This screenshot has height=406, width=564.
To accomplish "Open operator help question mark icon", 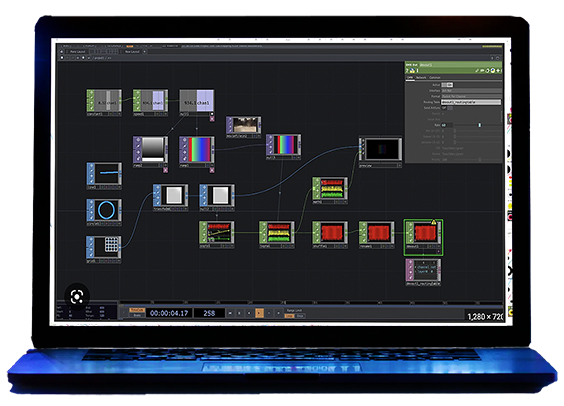I will tap(408, 70).
